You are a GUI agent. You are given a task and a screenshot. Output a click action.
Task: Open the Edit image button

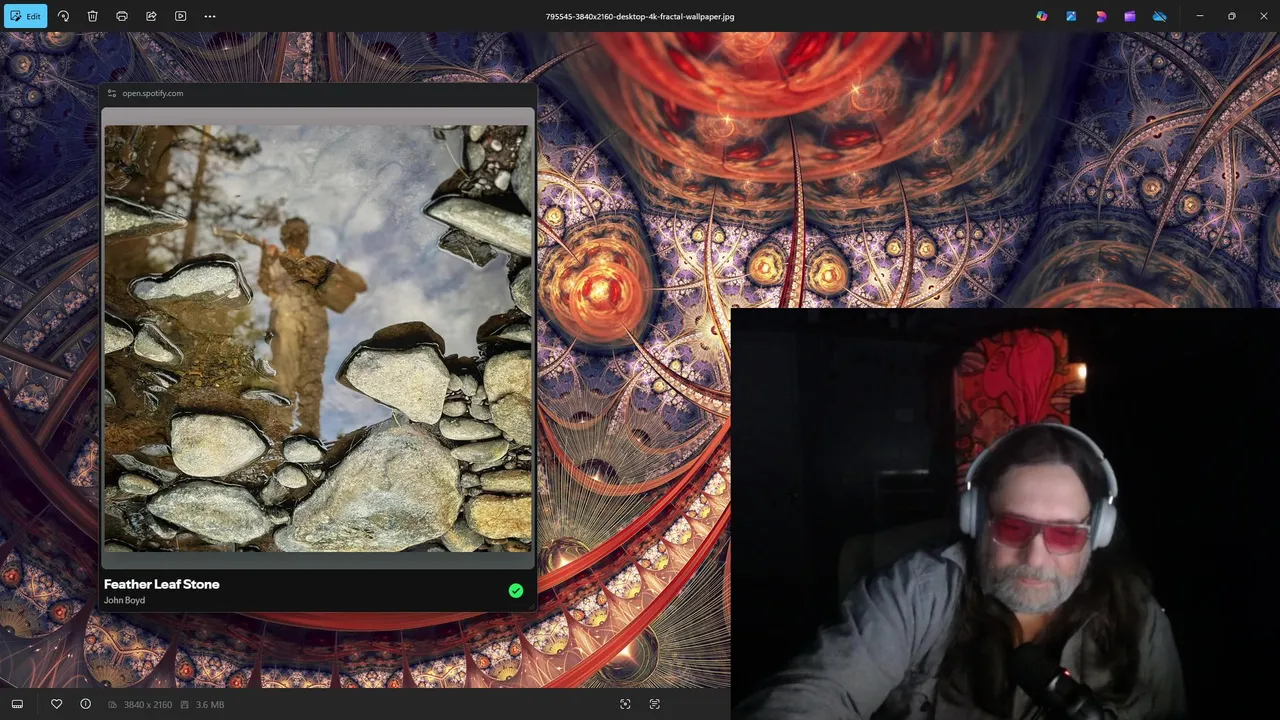coord(26,16)
